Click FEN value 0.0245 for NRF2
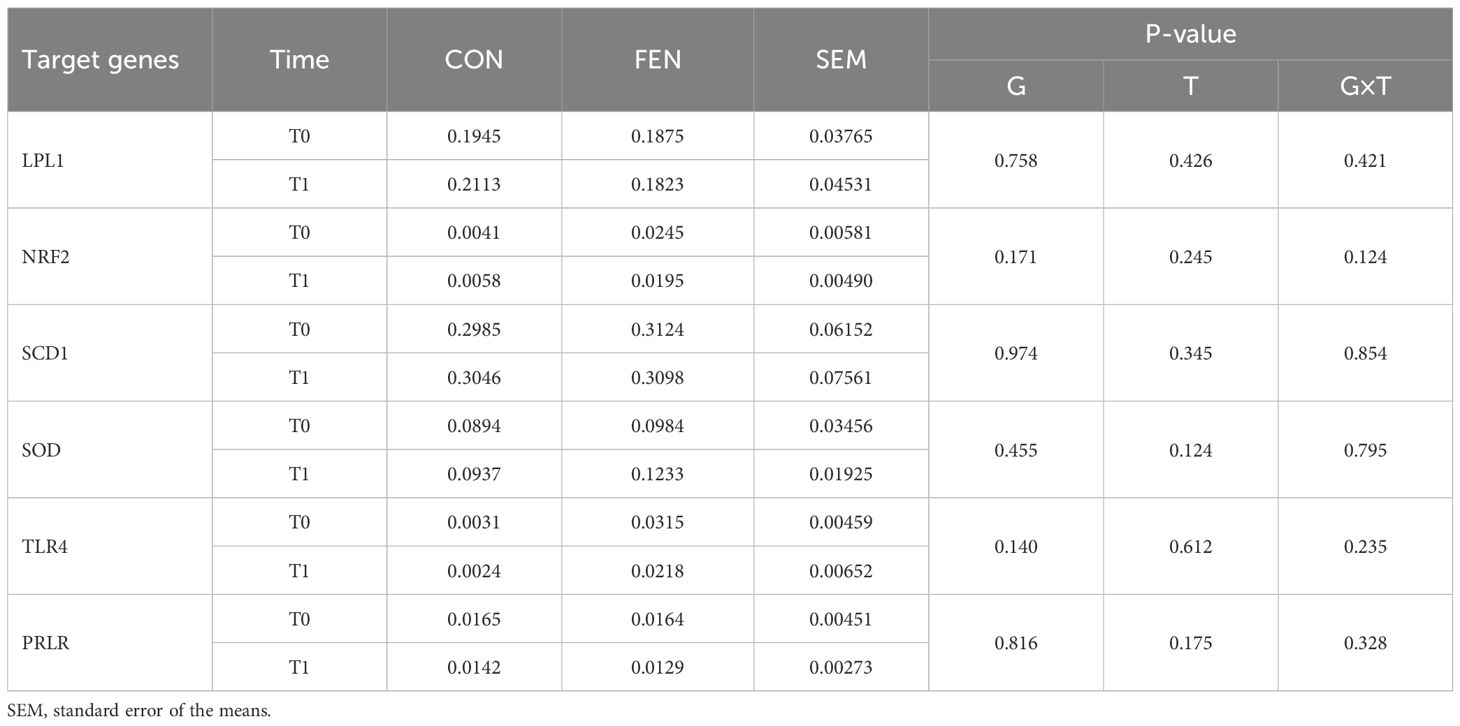 [658, 232]
